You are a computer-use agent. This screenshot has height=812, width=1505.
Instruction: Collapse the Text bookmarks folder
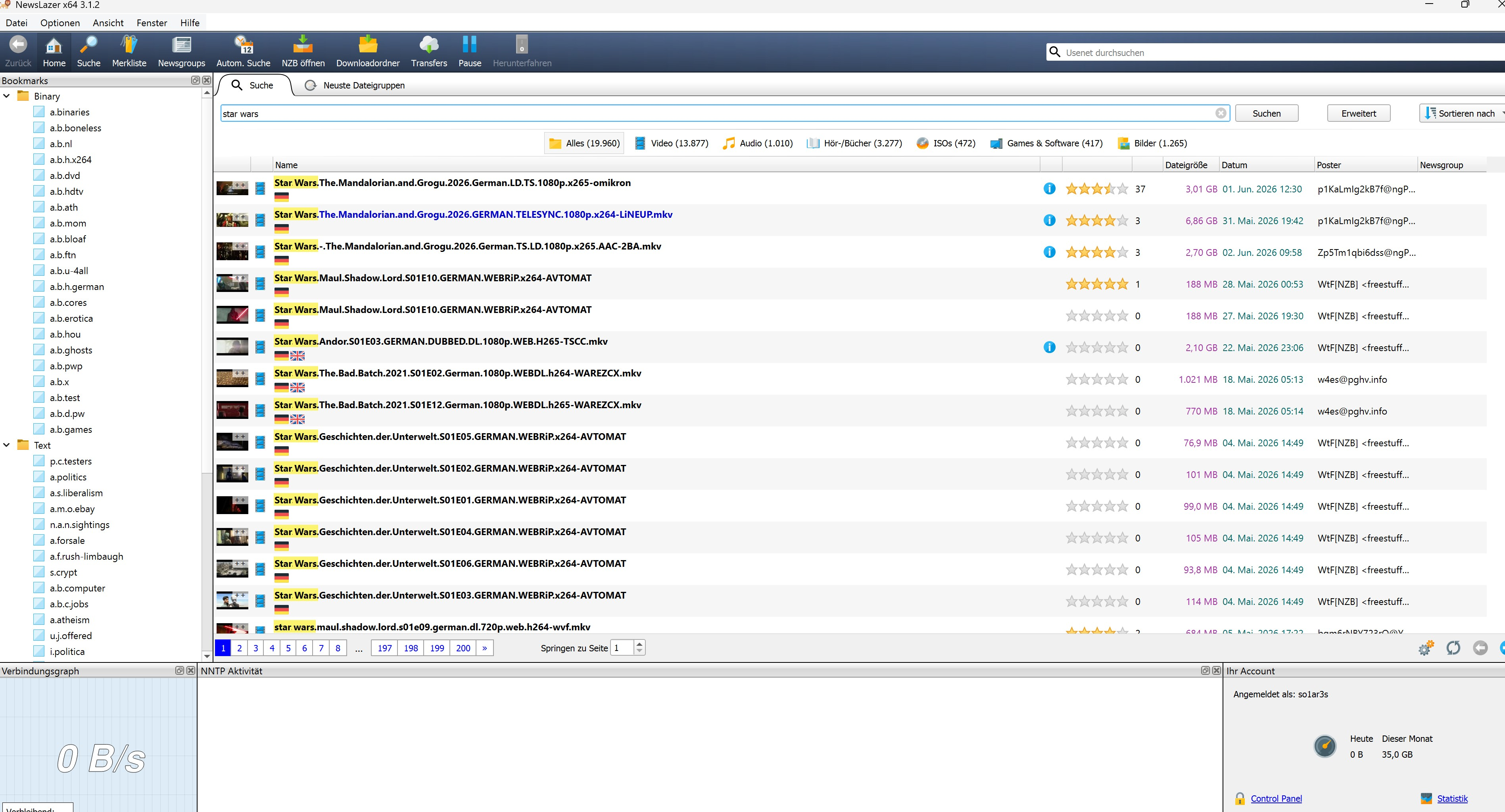[x=6, y=445]
